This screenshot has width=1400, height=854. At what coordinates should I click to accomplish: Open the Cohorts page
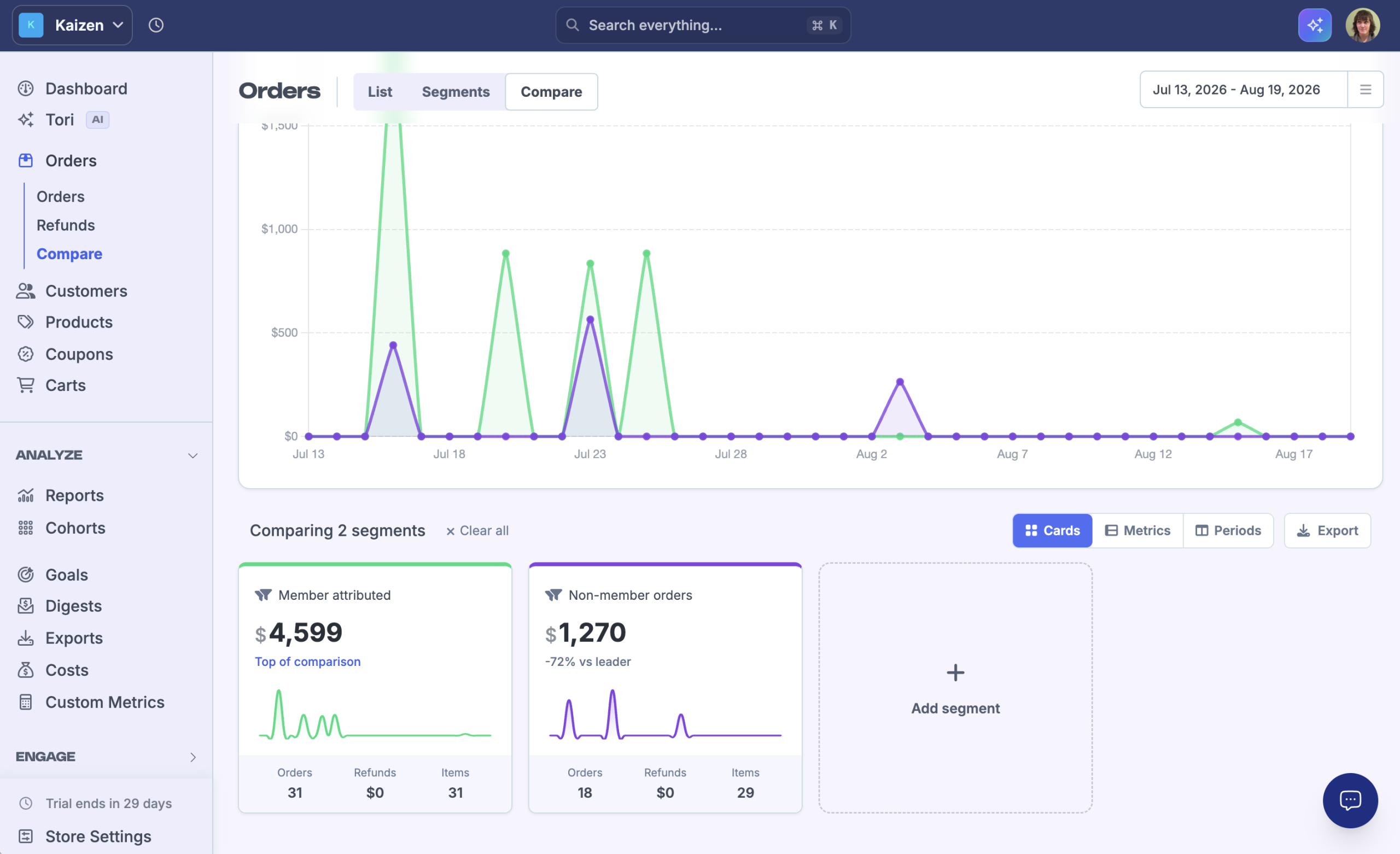pyautogui.click(x=75, y=528)
